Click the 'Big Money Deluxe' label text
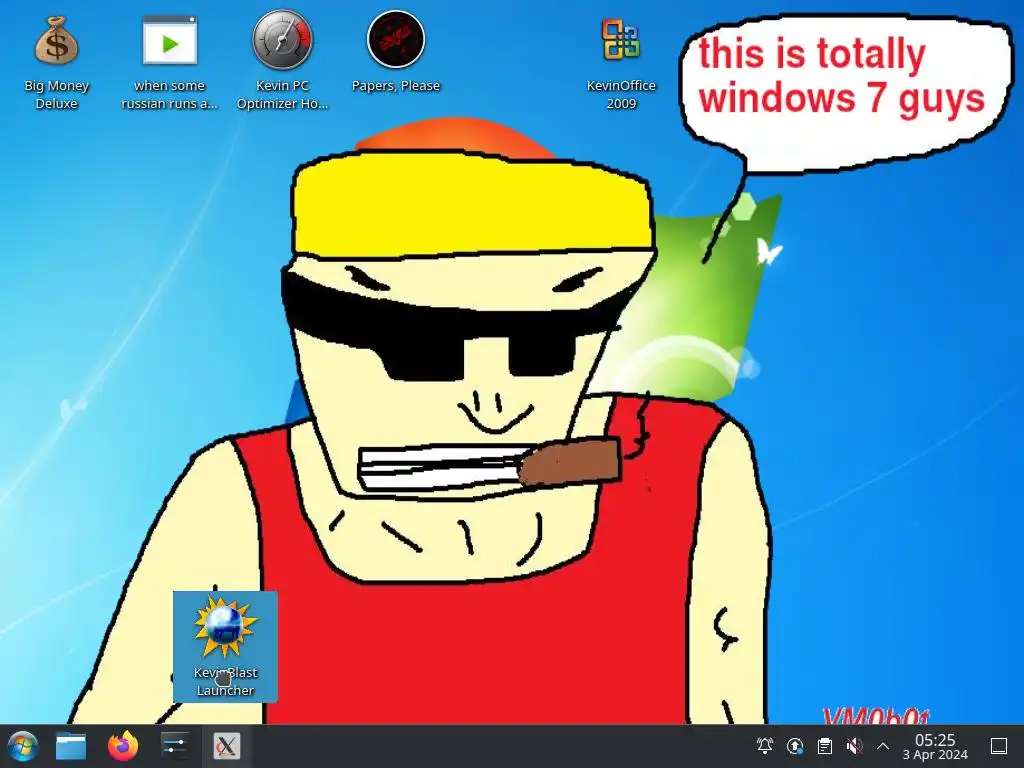 coord(56,94)
